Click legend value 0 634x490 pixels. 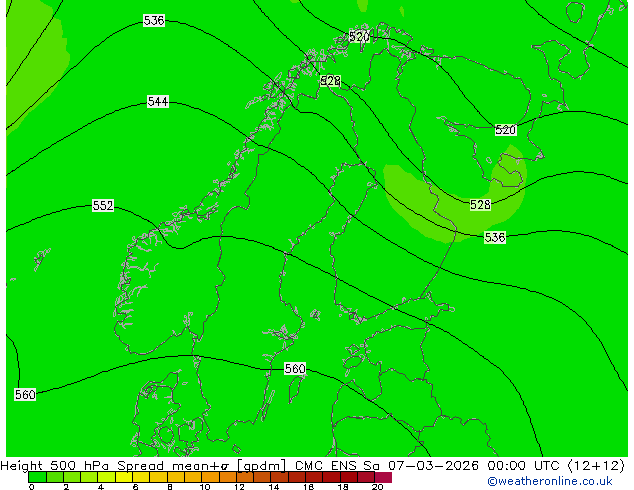(32, 487)
